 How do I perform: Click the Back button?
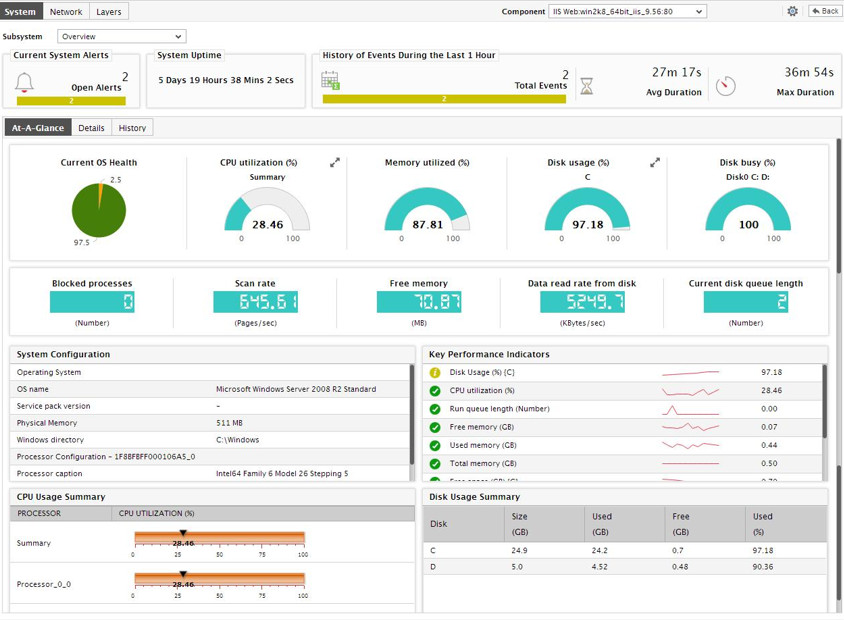click(825, 11)
